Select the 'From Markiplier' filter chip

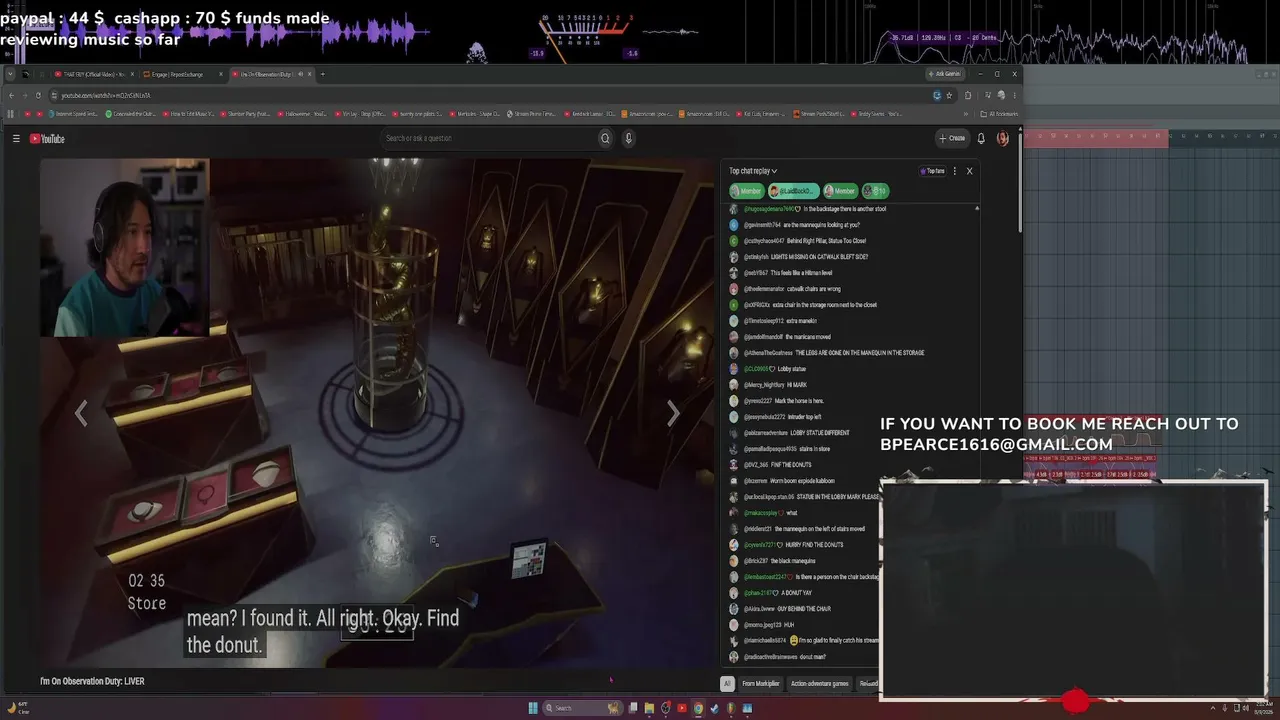coord(760,684)
